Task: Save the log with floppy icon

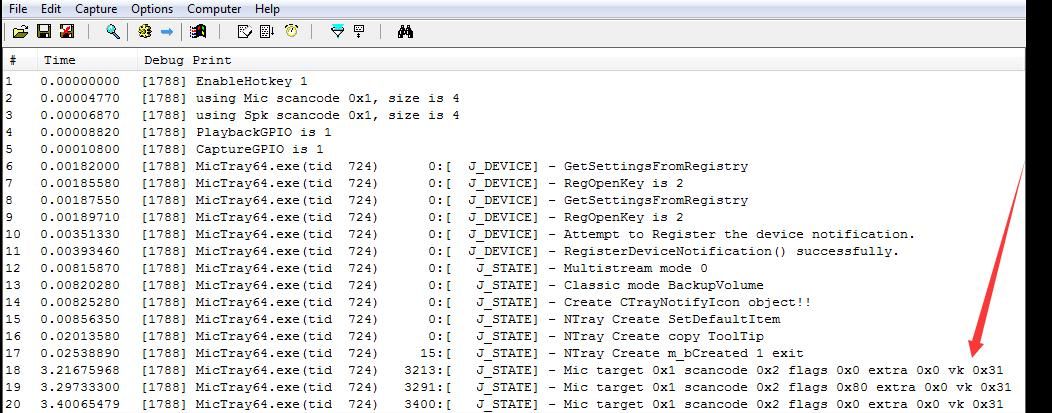Action: coord(44,32)
